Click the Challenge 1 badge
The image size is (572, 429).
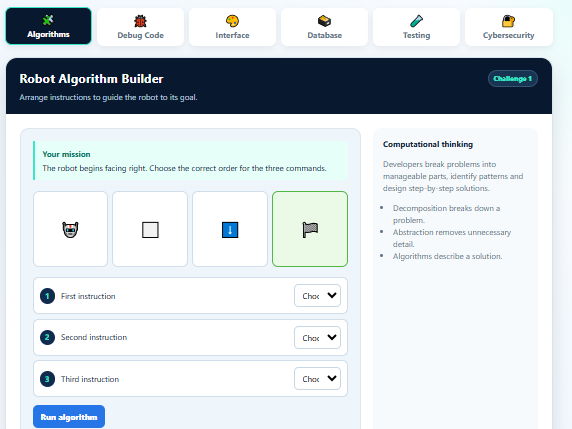click(x=513, y=78)
